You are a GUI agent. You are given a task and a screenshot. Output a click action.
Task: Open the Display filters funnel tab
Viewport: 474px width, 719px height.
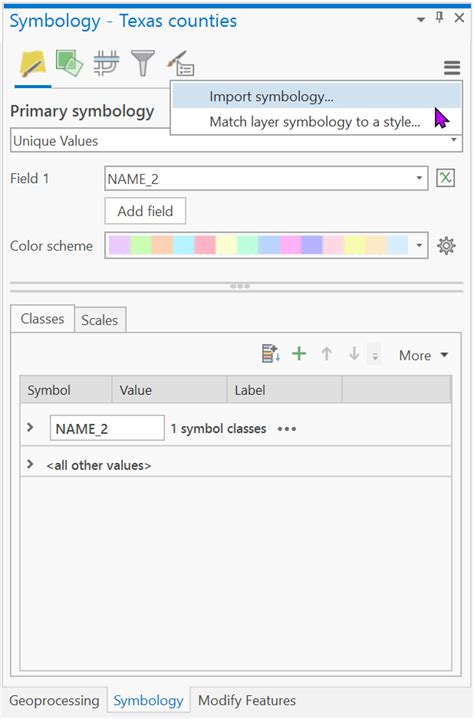point(143,63)
